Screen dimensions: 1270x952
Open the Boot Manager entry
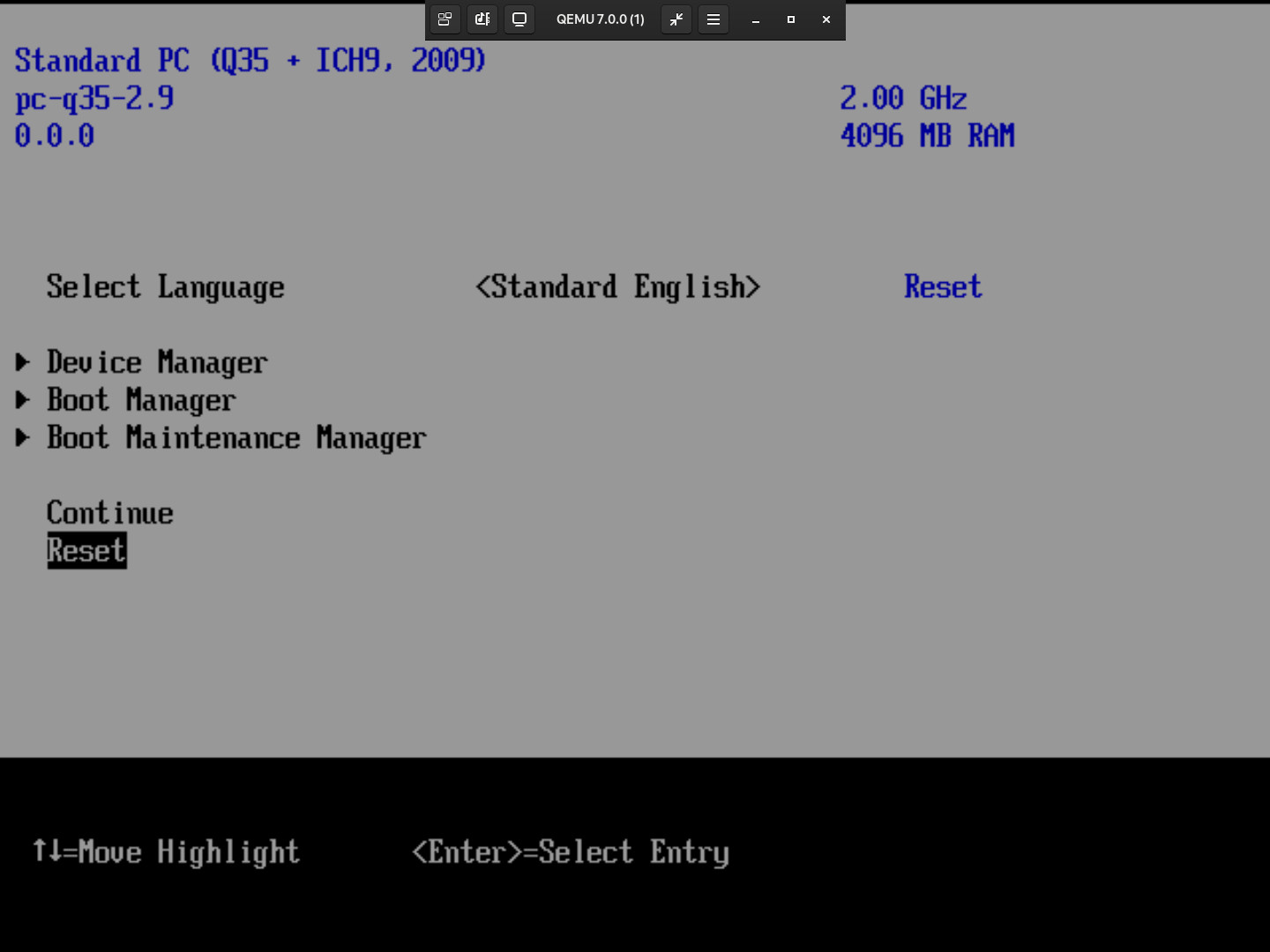click(141, 401)
